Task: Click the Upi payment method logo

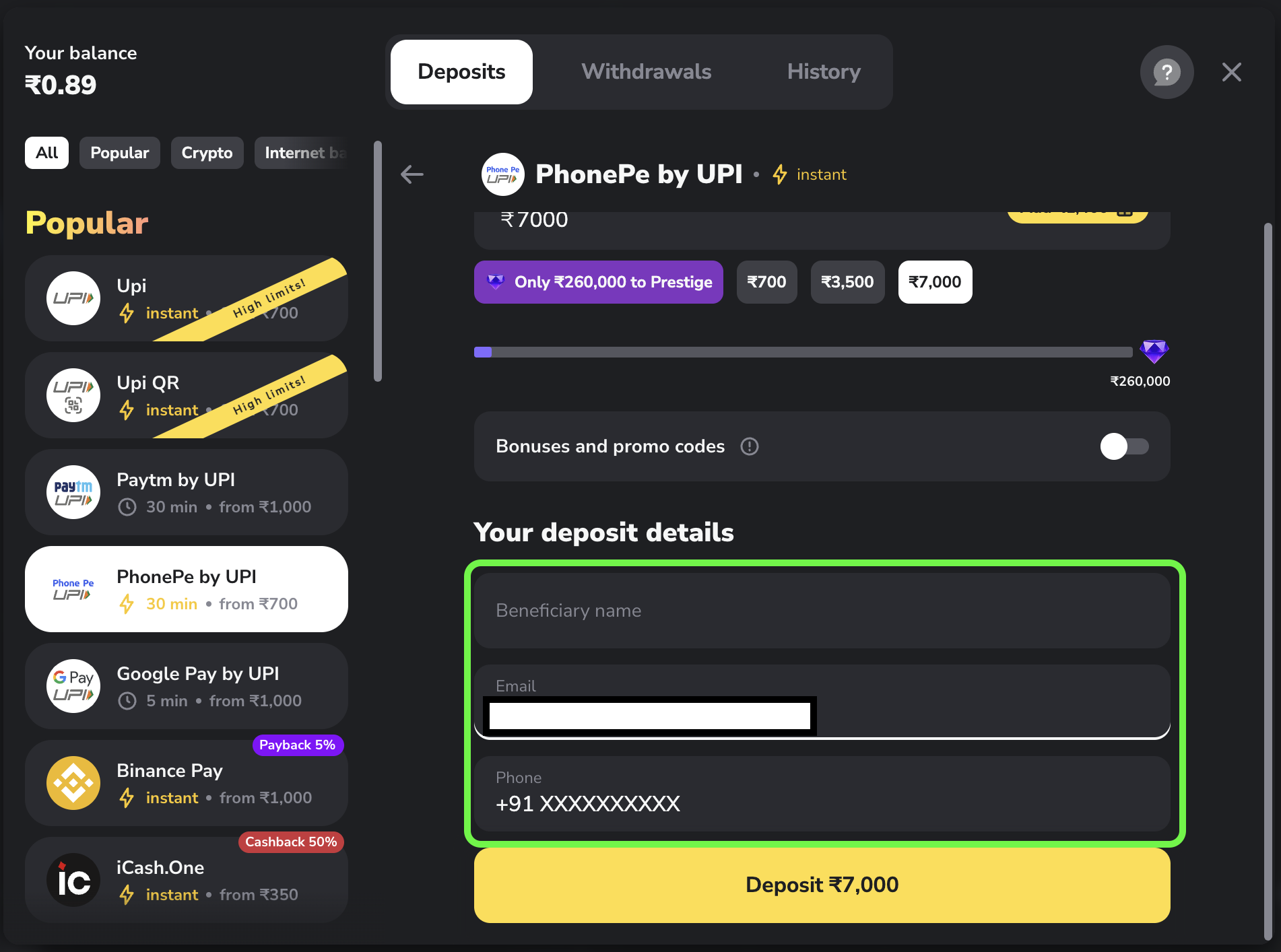Action: click(73, 298)
